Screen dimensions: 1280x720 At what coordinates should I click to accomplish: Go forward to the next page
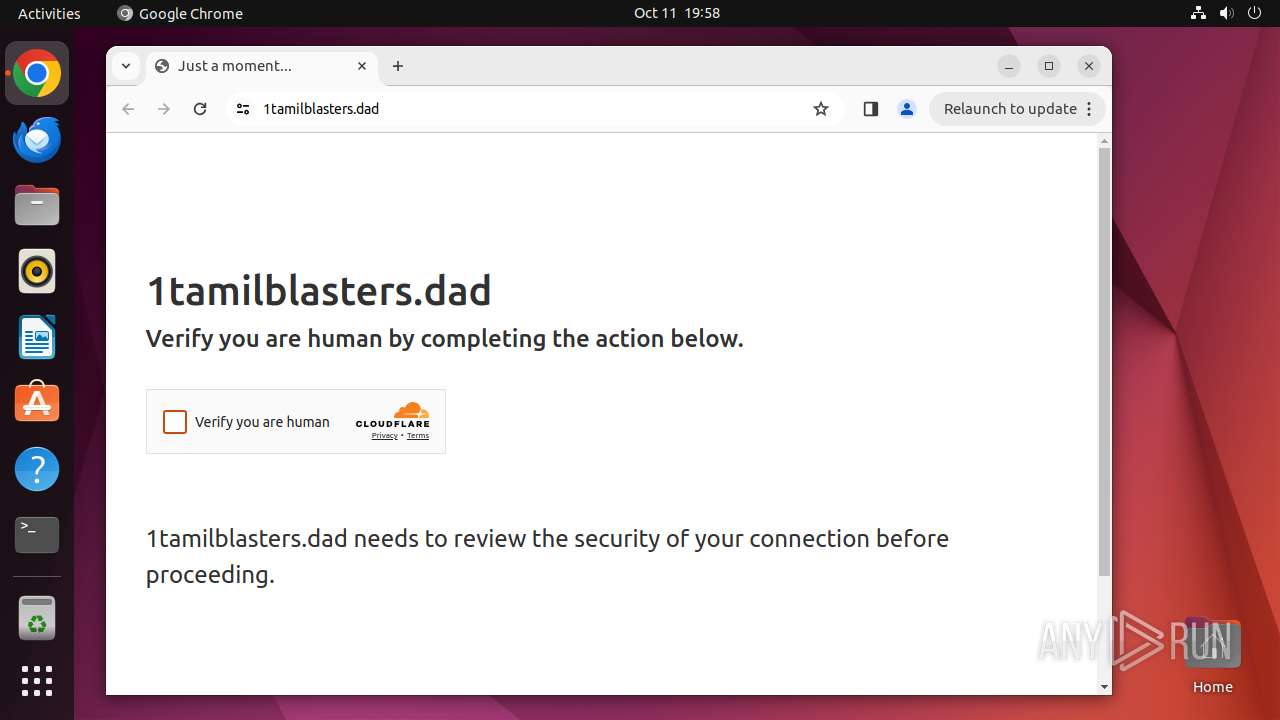164,109
